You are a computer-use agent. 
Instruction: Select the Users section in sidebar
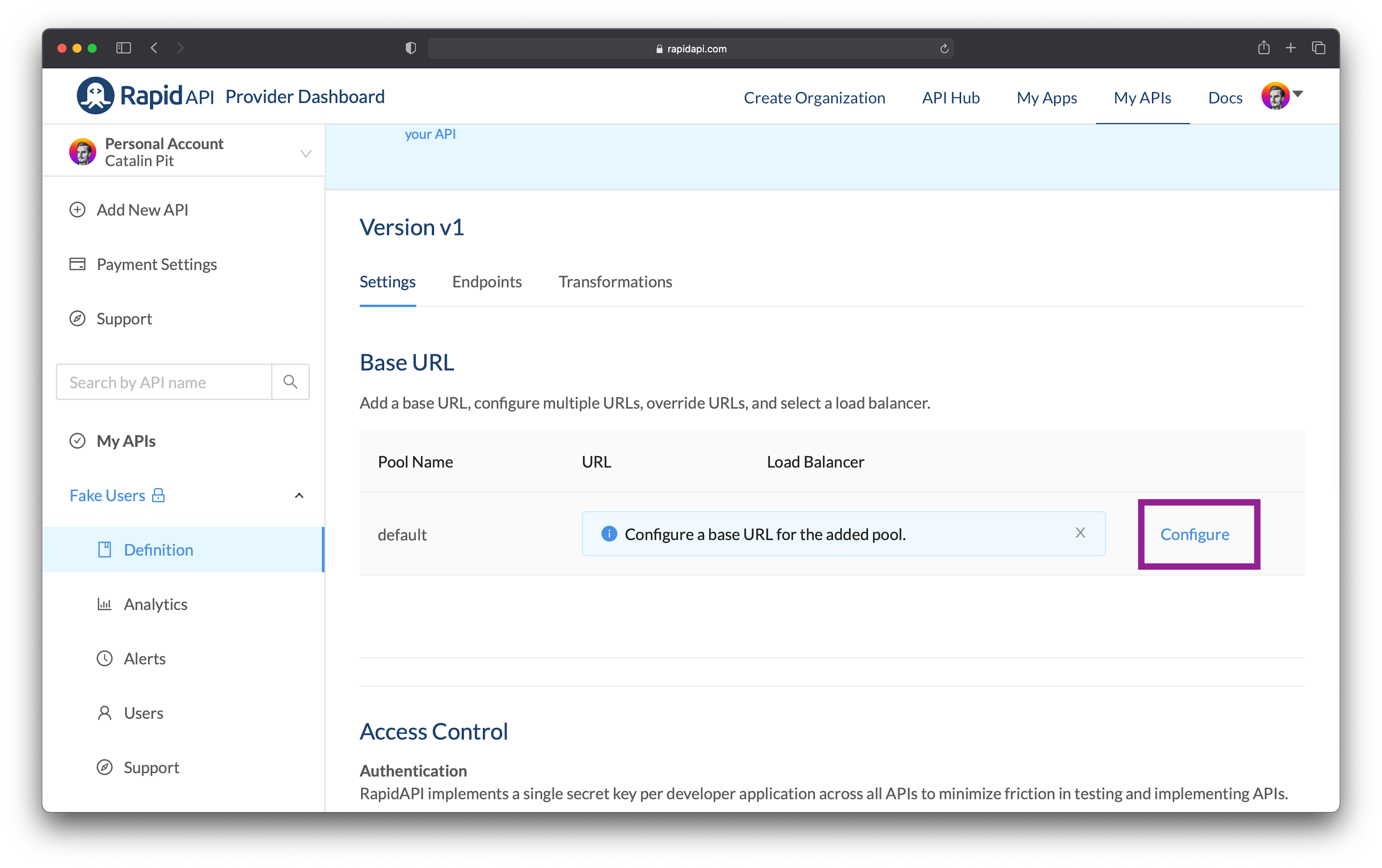143,712
